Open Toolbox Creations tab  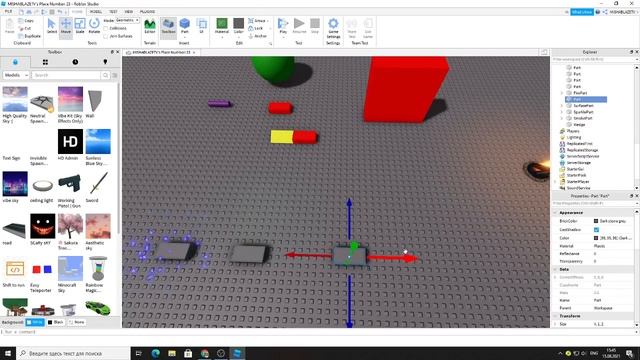[105, 62]
